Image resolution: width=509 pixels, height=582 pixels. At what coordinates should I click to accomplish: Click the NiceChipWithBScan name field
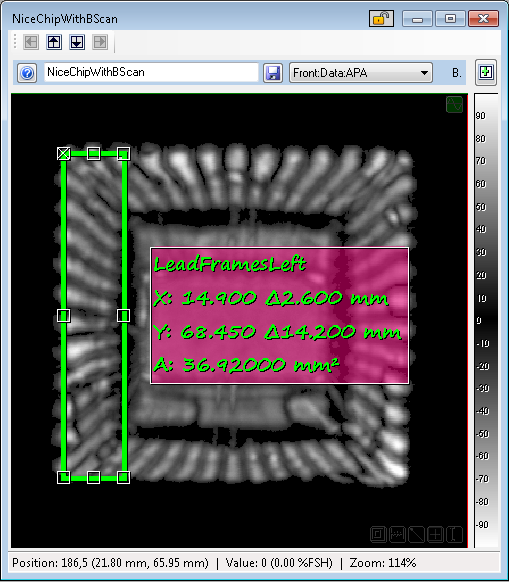[x=151, y=72]
